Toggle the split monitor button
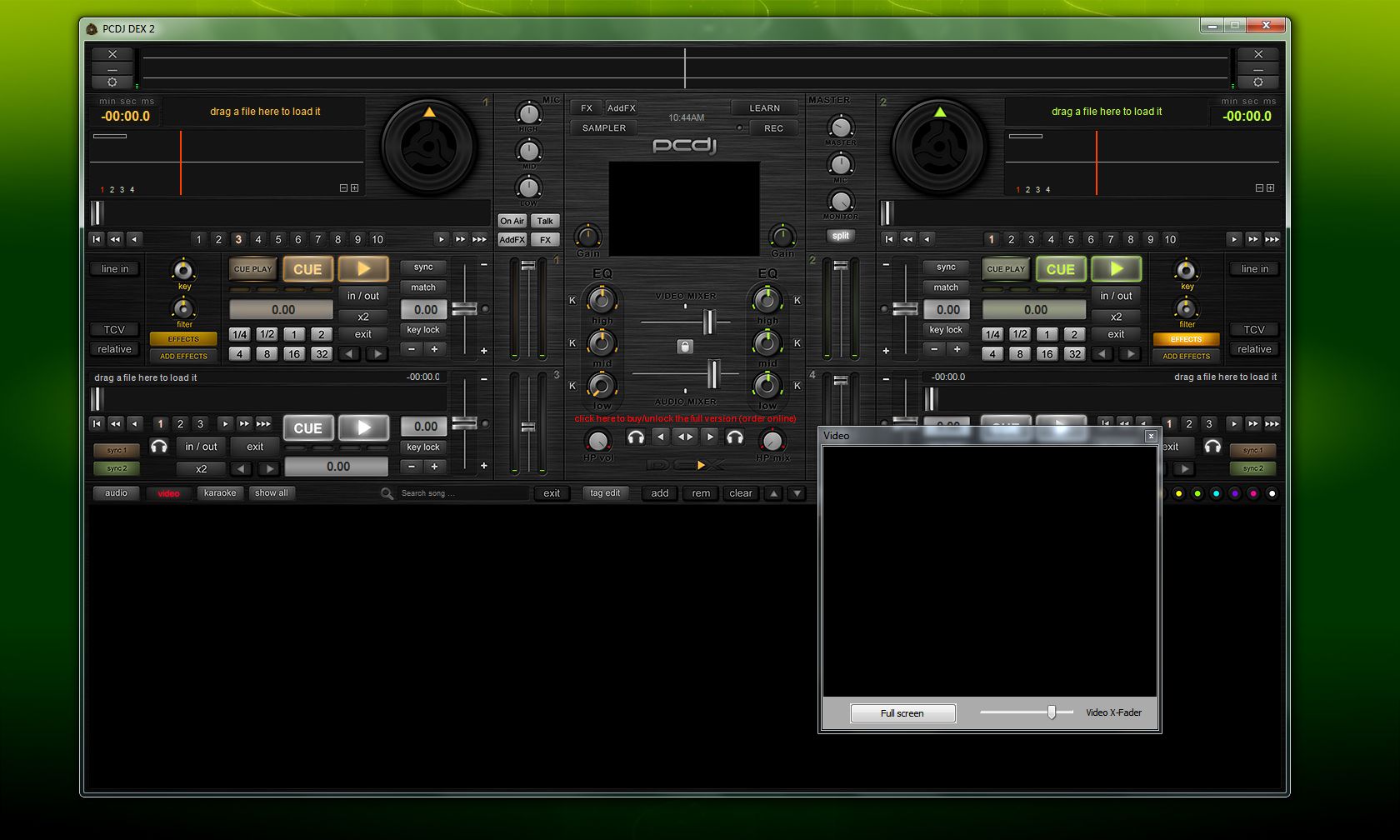Image resolution: width=1400 pixels, height=840 pixels. pyautogui.click(x=840, y=236)
